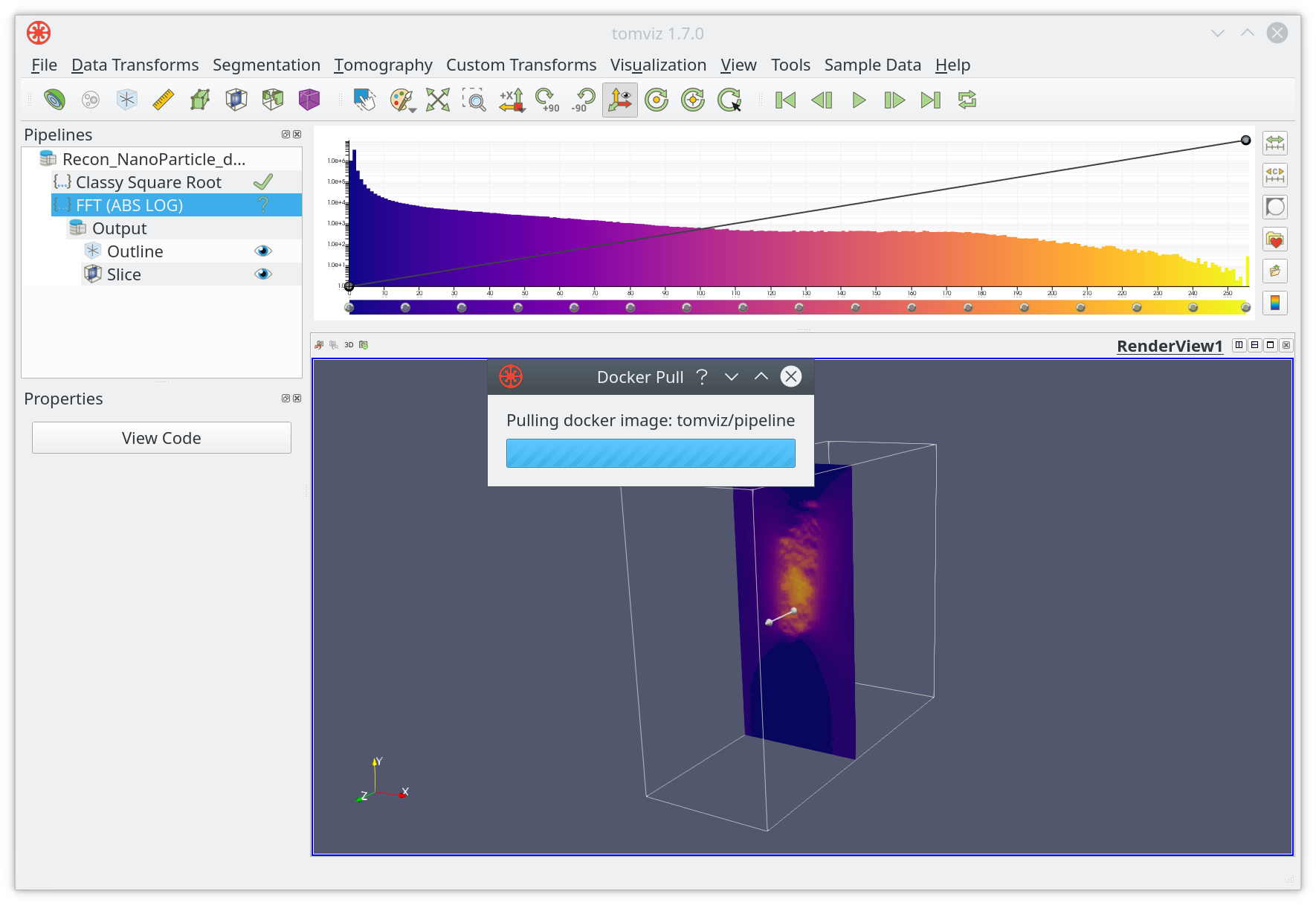Click the Docker pull progress bar
Image resolution: width=1316 pixels, height=905 pixels.
click(651, 453)
